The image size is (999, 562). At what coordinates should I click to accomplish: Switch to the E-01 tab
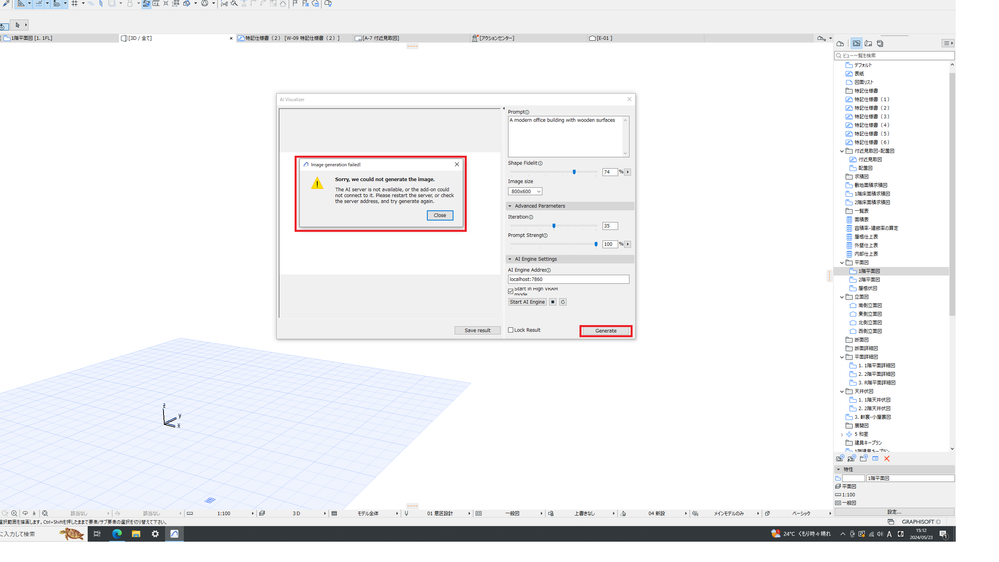coord(603,38)
